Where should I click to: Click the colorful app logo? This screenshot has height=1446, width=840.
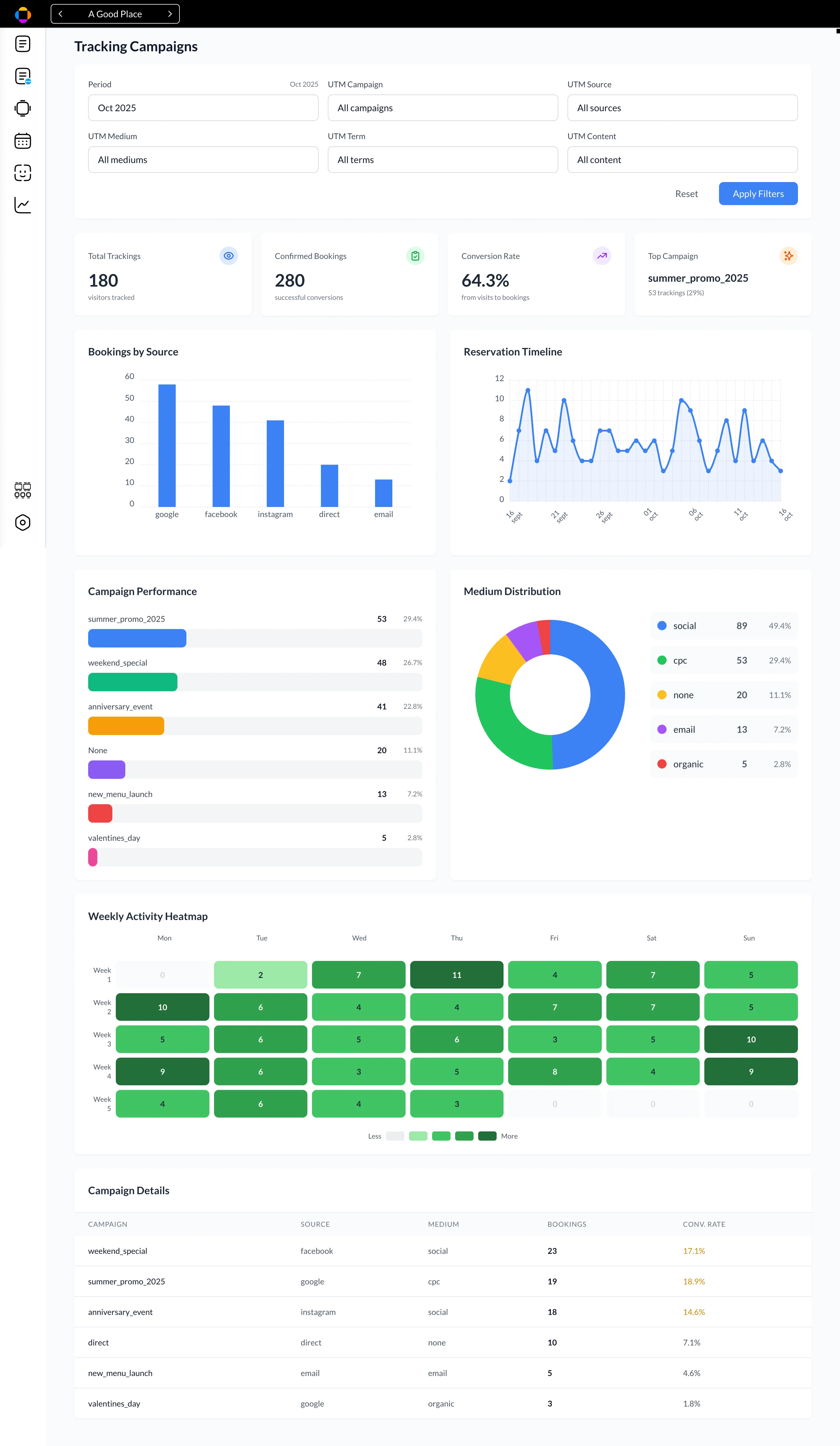pos(22,14)
